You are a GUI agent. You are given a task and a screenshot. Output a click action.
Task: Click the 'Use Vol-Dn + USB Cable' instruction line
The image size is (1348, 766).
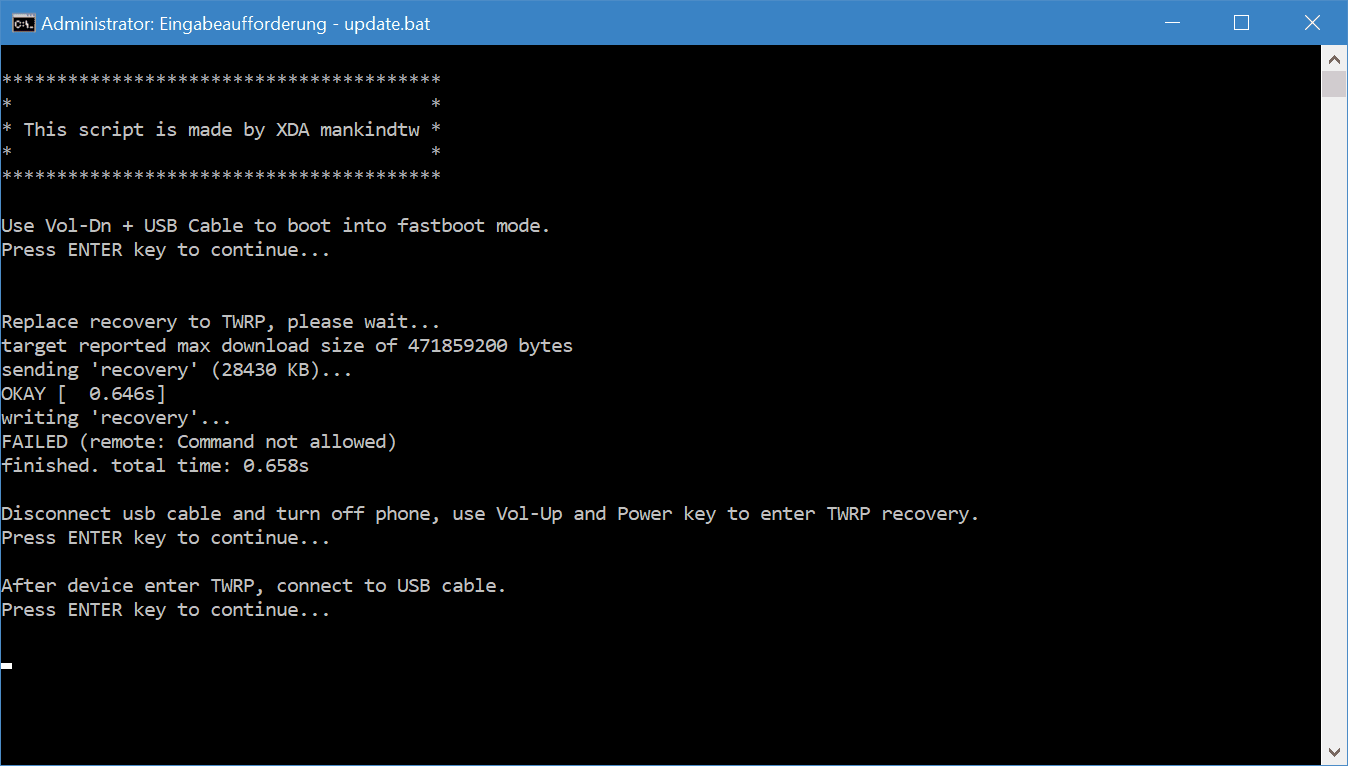pos(276,226)
